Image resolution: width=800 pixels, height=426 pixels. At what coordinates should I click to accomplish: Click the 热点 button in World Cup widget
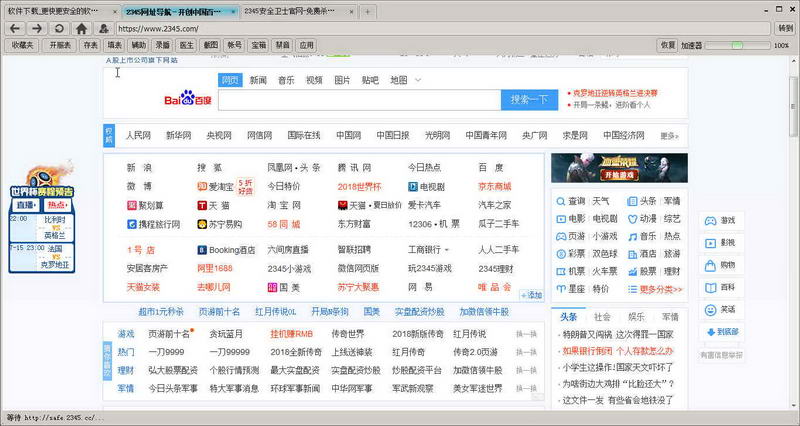[58, 205]
